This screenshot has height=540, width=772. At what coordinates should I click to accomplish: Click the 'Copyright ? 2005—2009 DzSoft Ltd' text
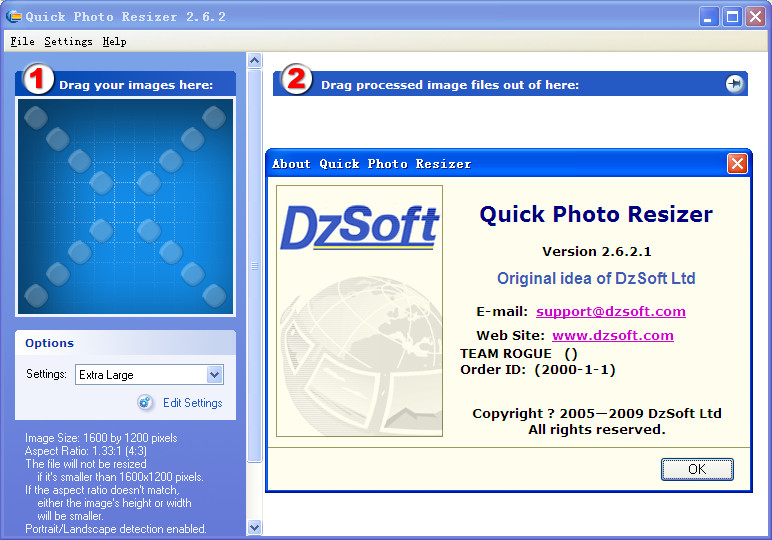[597, 413]
